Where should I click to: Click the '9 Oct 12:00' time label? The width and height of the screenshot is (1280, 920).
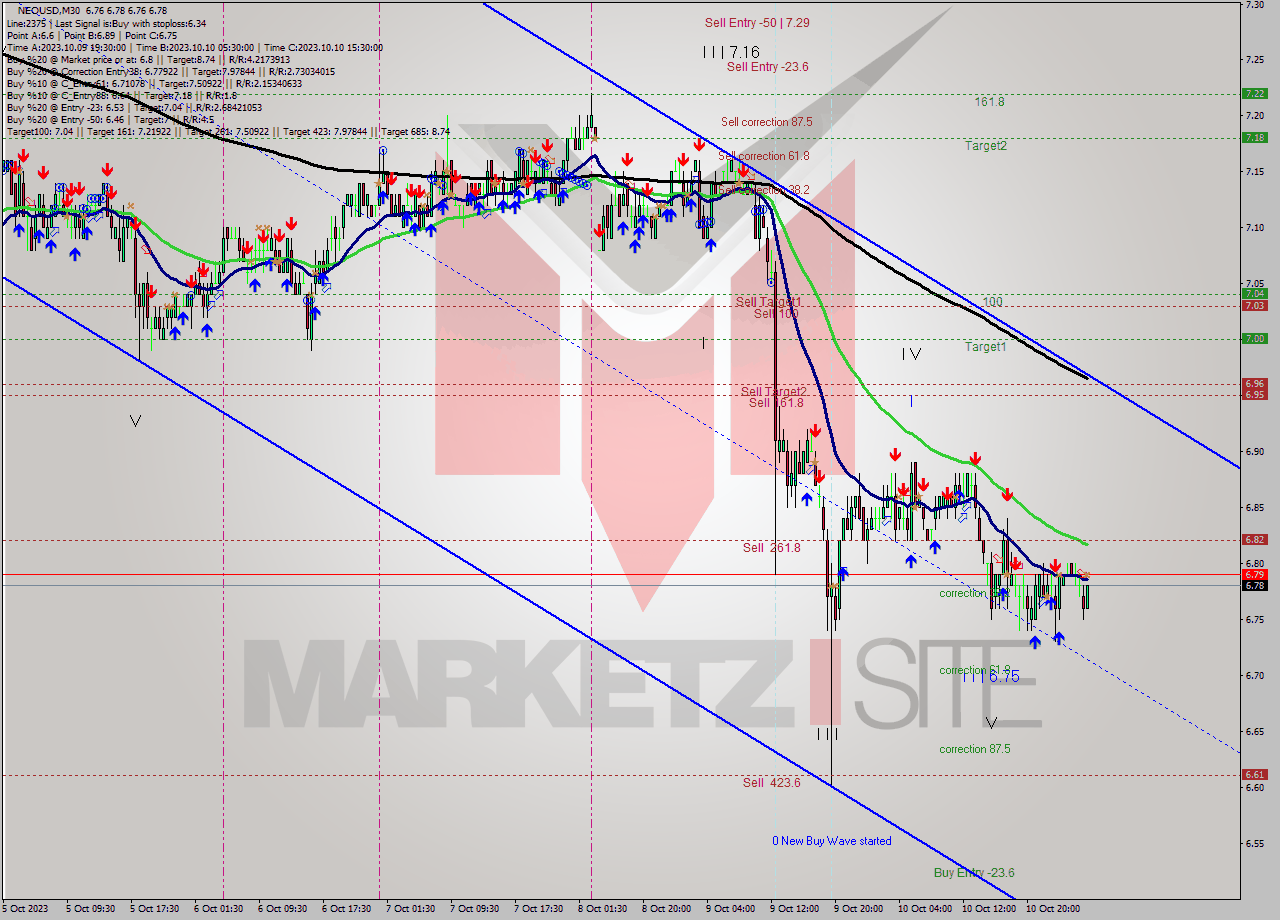(793, 909)
